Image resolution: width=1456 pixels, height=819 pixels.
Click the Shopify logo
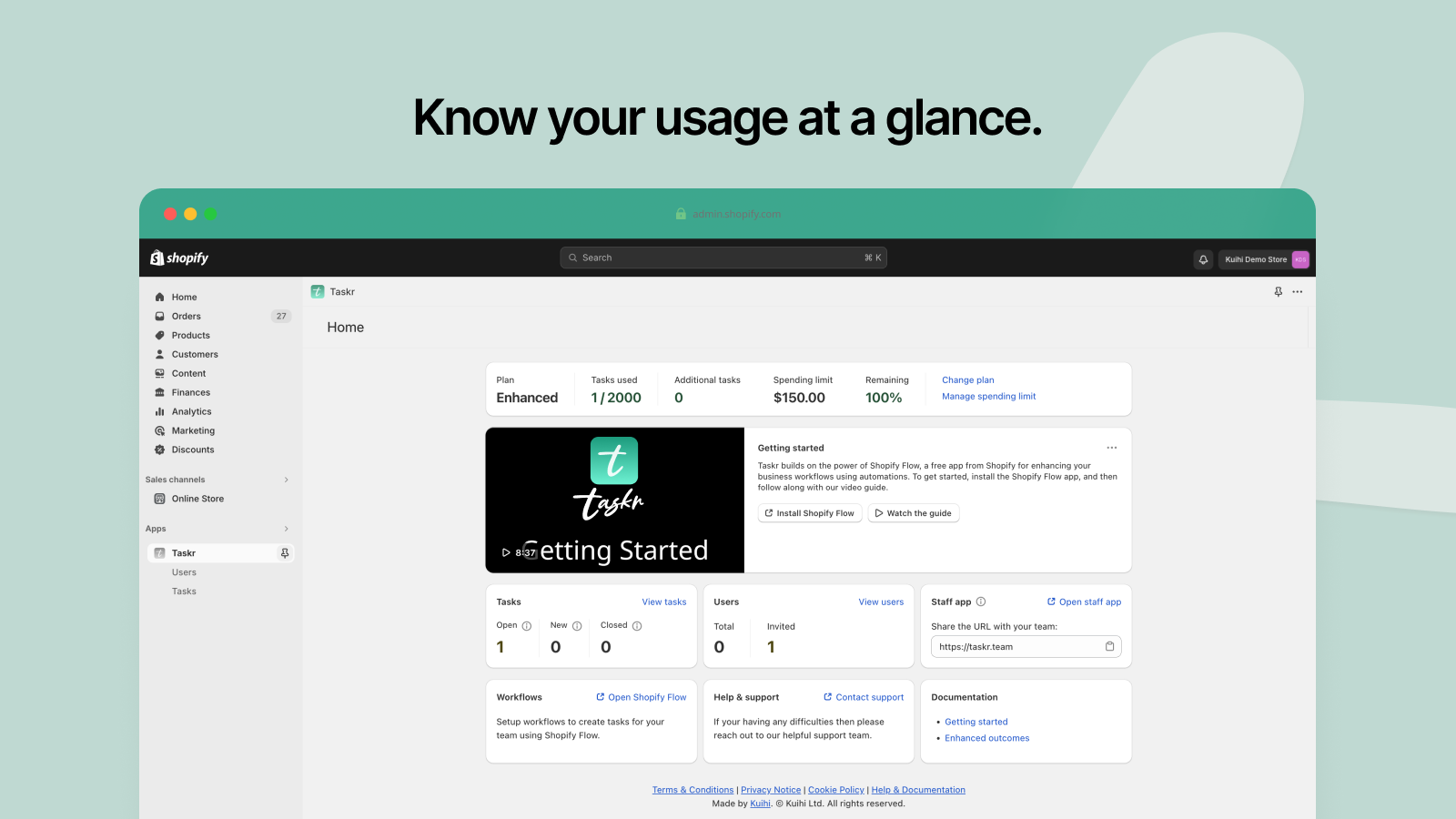179,258
